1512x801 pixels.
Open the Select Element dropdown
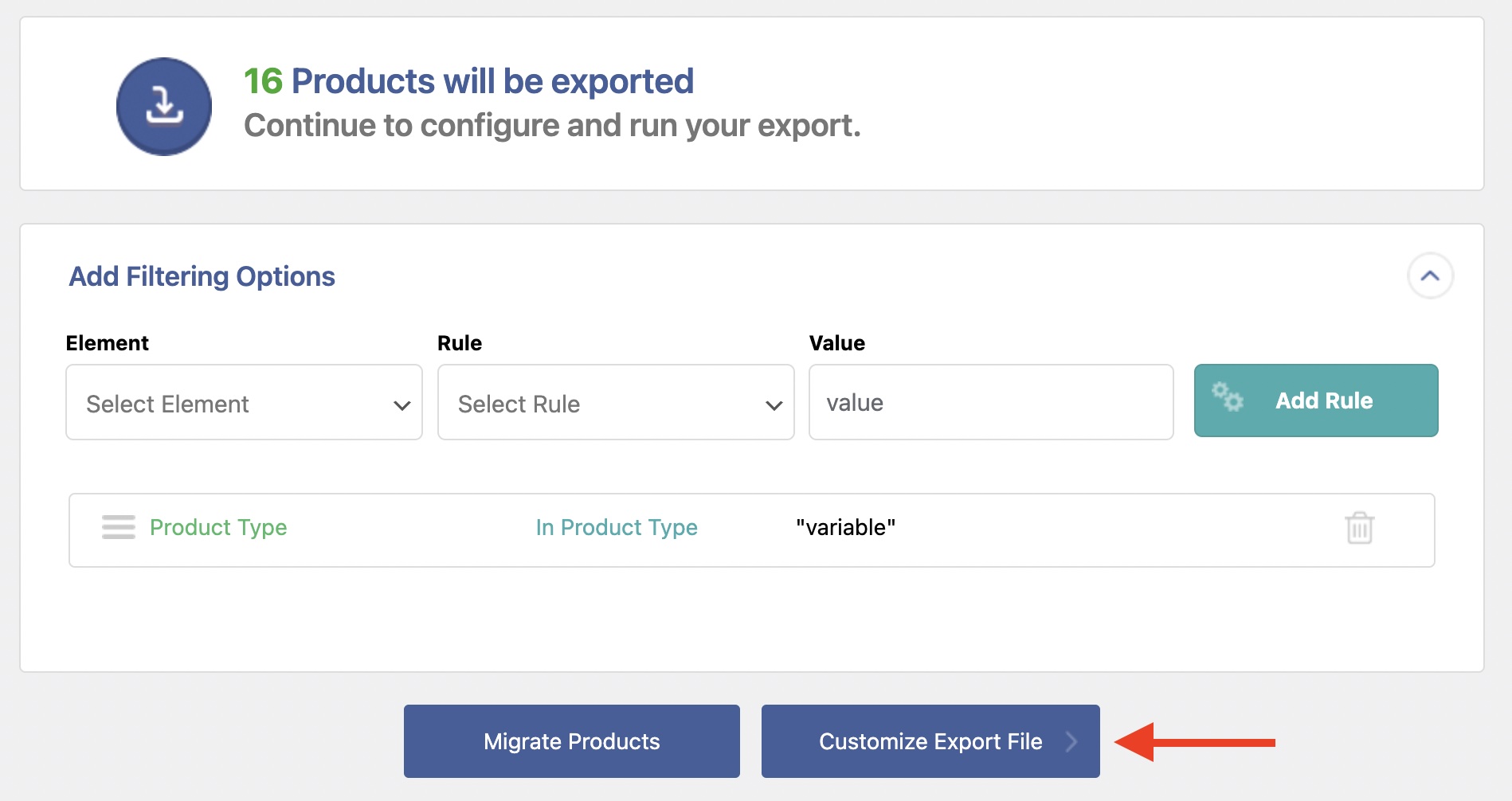point(231,403)
